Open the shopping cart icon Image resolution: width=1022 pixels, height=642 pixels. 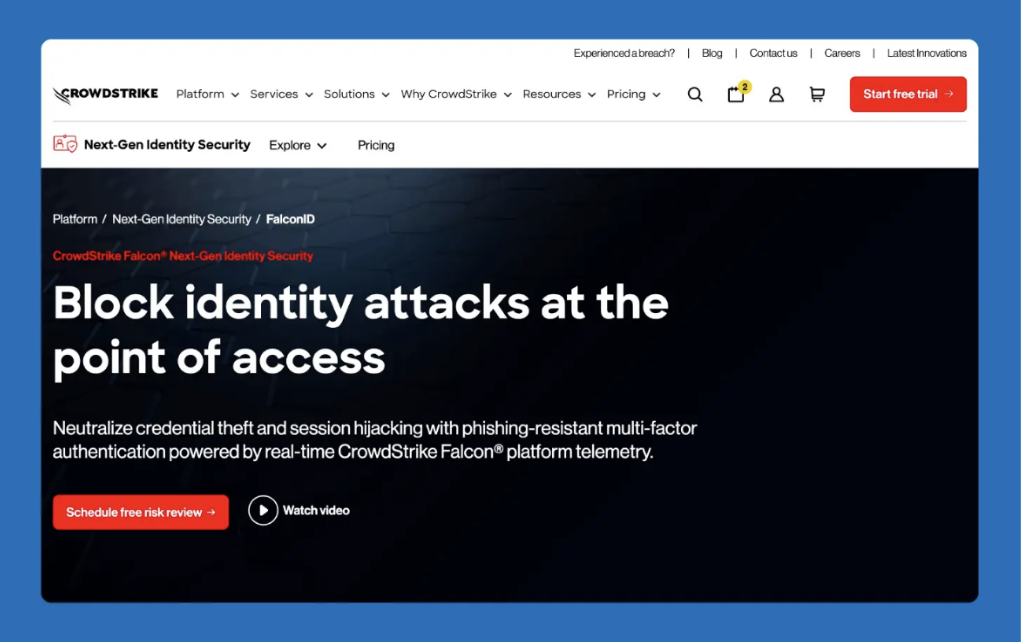pyautogui.click(x=817, y=95)
